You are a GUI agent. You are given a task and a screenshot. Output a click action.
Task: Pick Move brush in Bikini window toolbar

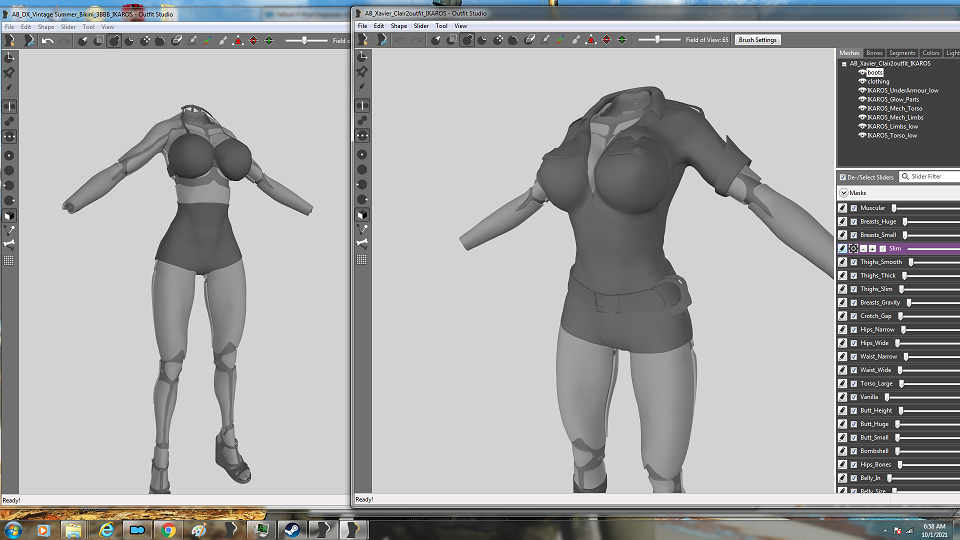pyautogui.click(x=145, y=40)
